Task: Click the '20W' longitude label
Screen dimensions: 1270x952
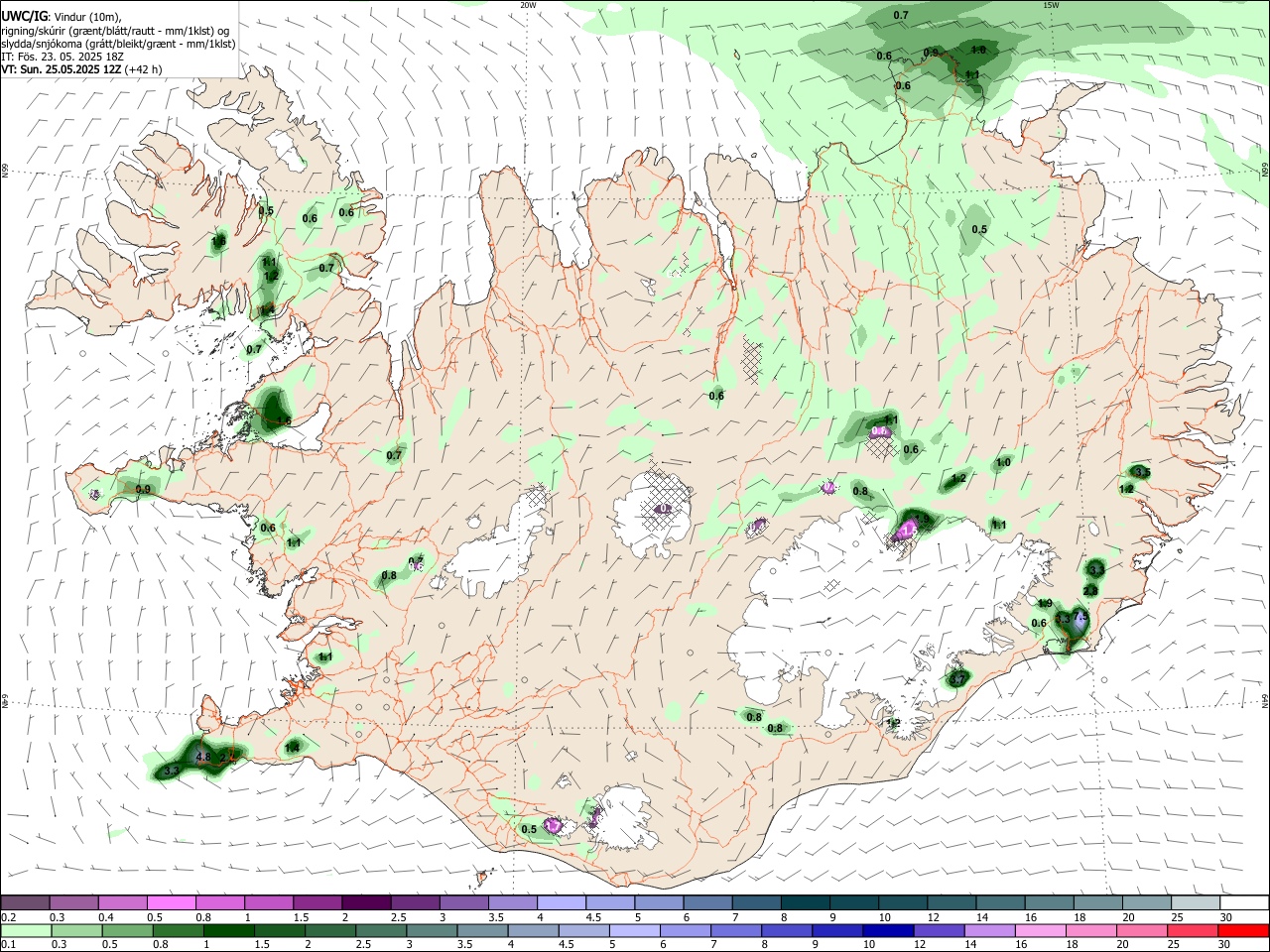Action: [528, 5]
